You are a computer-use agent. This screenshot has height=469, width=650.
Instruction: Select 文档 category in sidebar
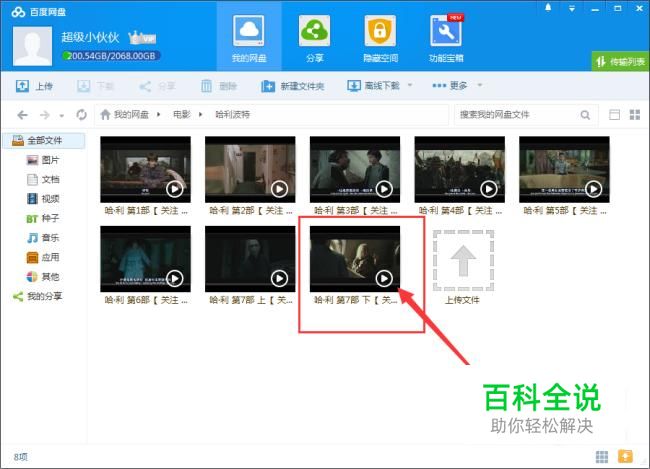coord(43,180)
